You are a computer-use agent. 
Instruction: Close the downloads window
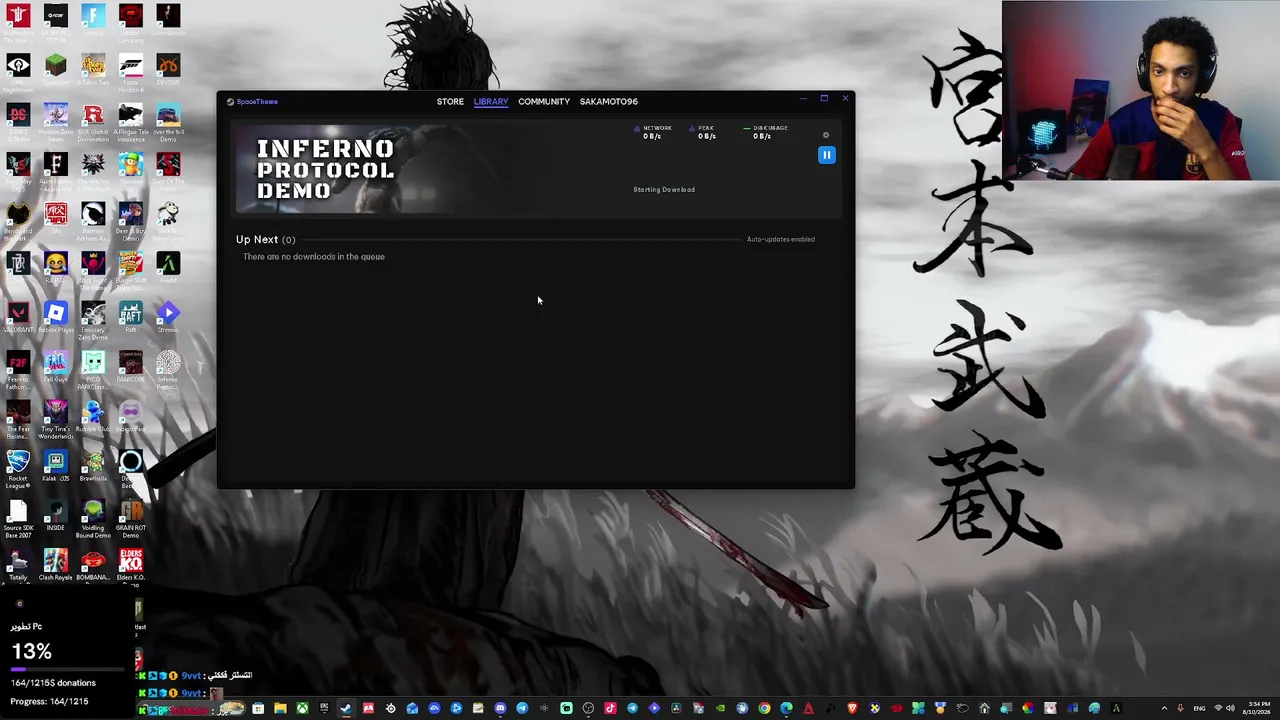(845, 98)
